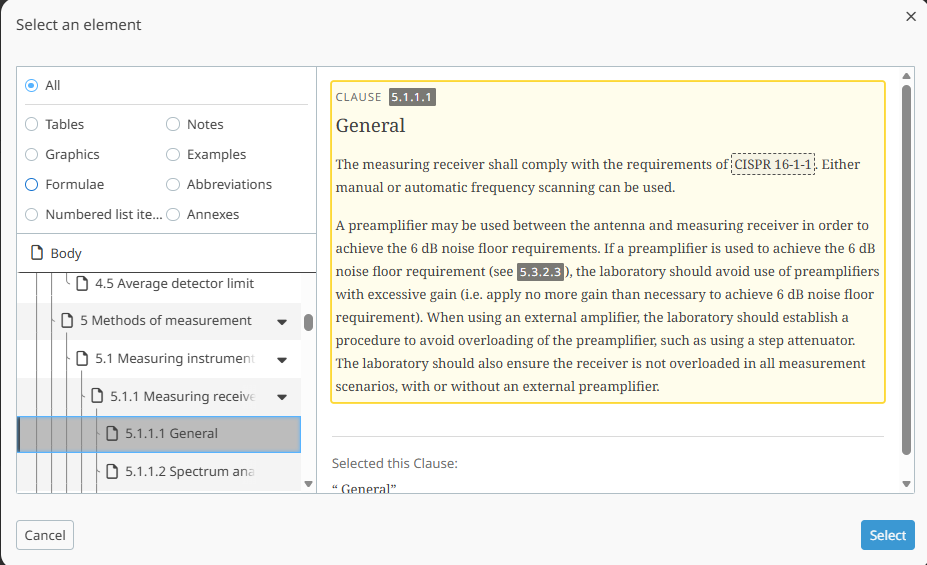The height and width of the screenshot is (565, 927).
Task: Select the All radio button
Action: (31, 86)
